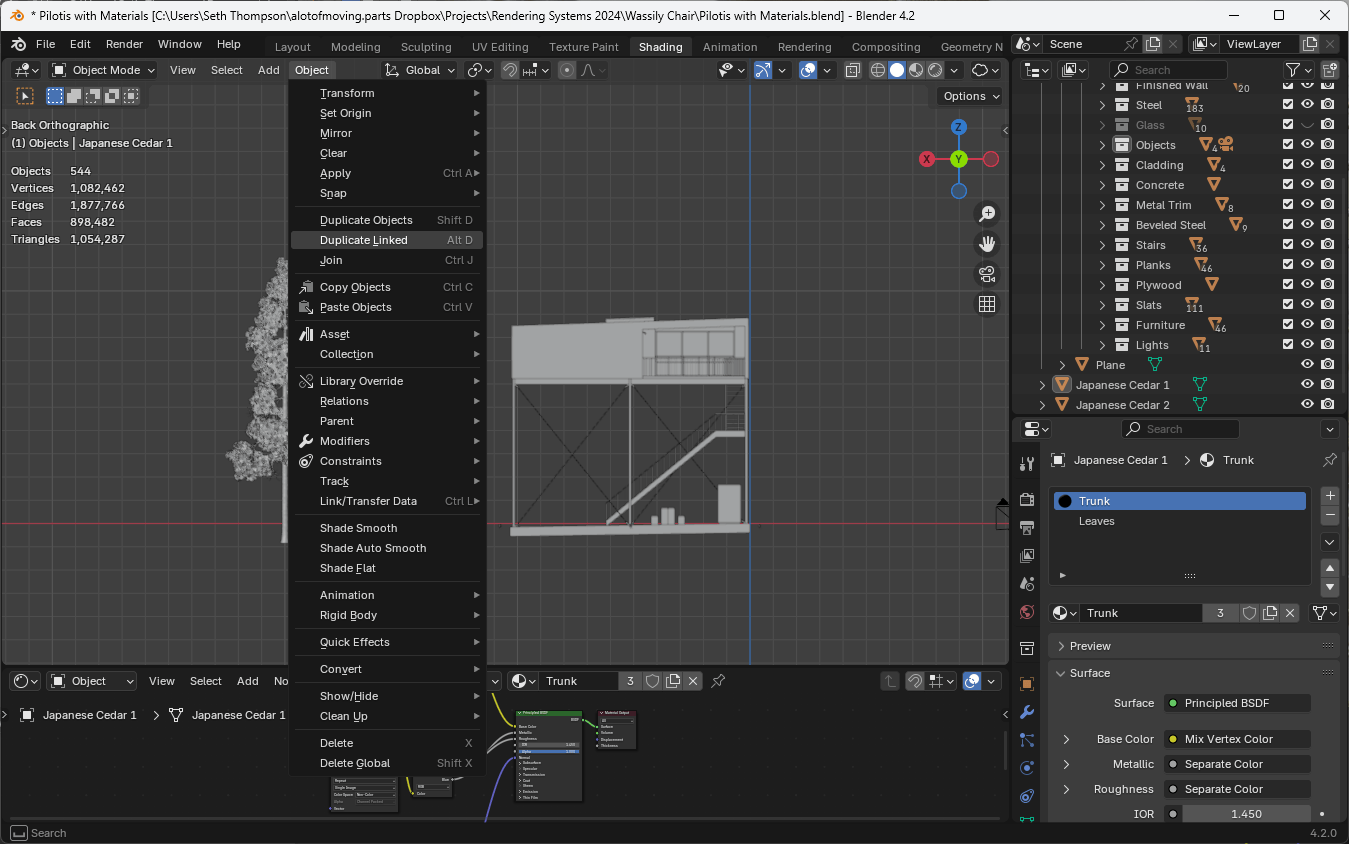Expand the Japanese Cedar 1 object tree
Viewport: 1349px width, 844px height.
(x=1042, y=385)
